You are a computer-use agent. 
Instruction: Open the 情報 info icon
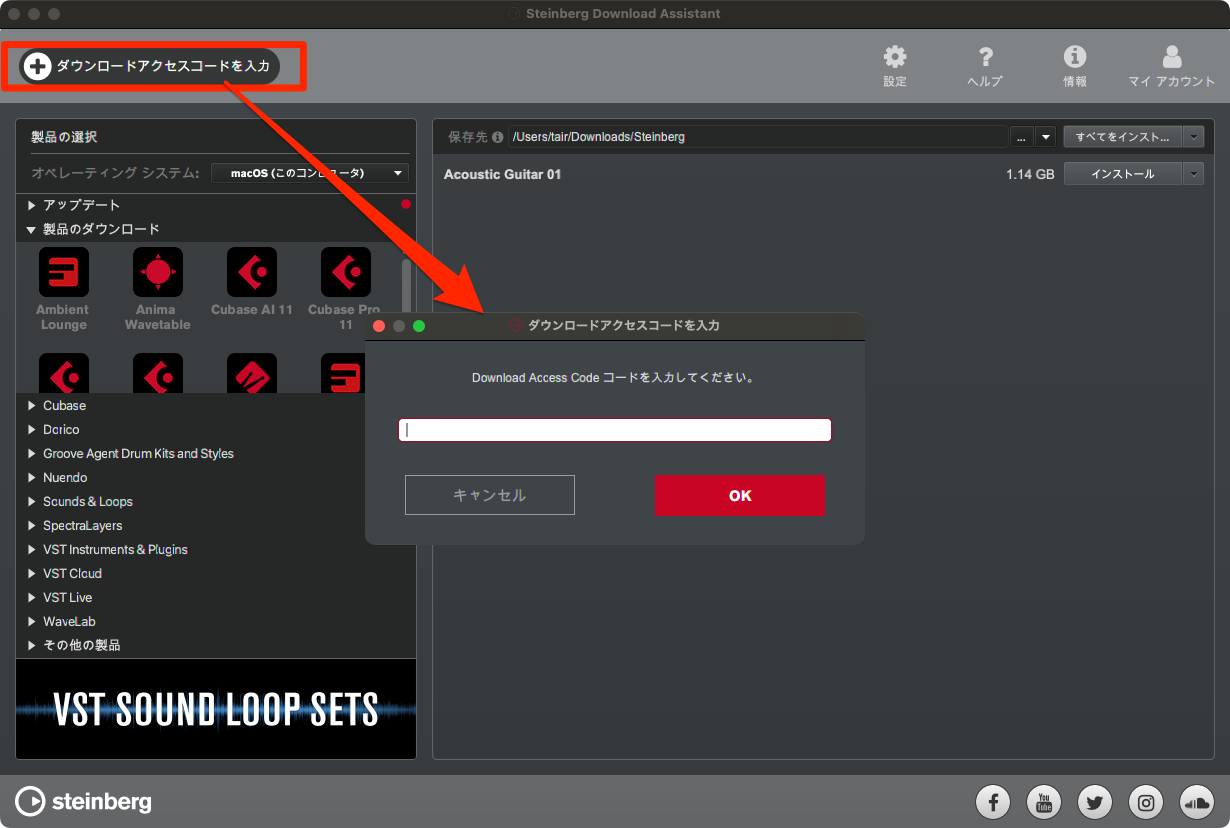coord(1075,58)
